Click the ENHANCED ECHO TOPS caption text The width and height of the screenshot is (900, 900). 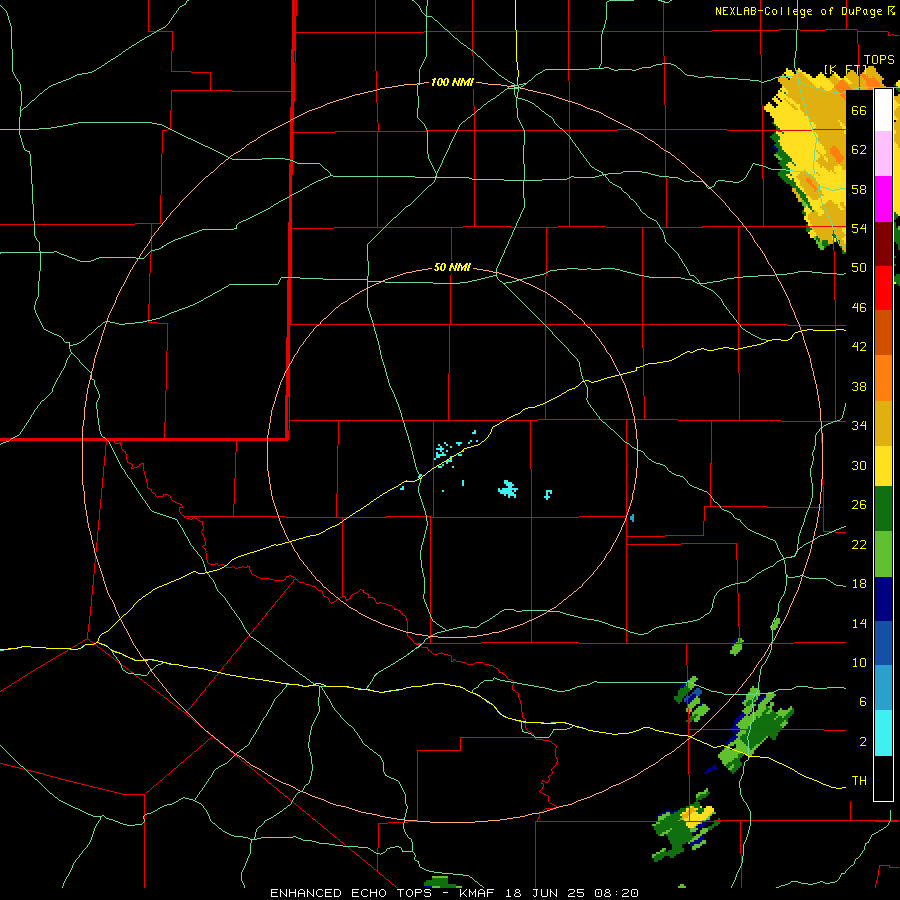(351, 893)
